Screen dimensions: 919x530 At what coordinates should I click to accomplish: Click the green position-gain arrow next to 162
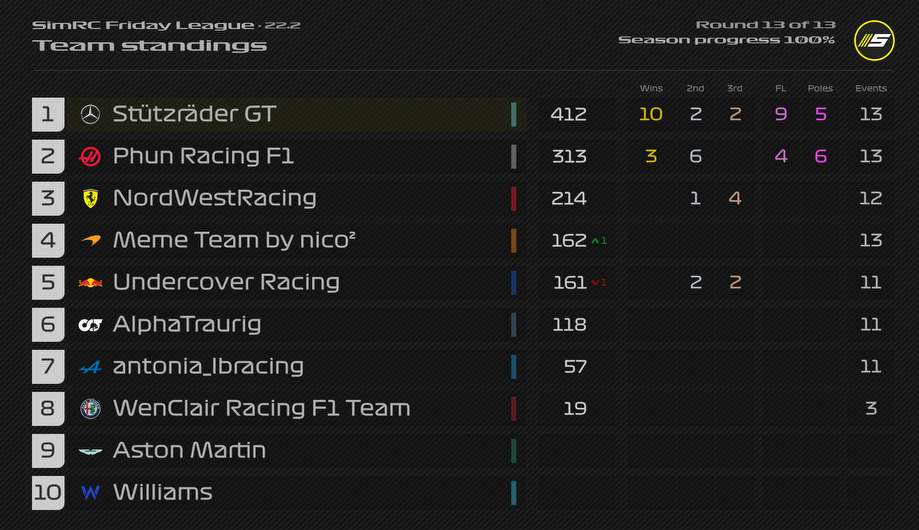pos(597,241)
